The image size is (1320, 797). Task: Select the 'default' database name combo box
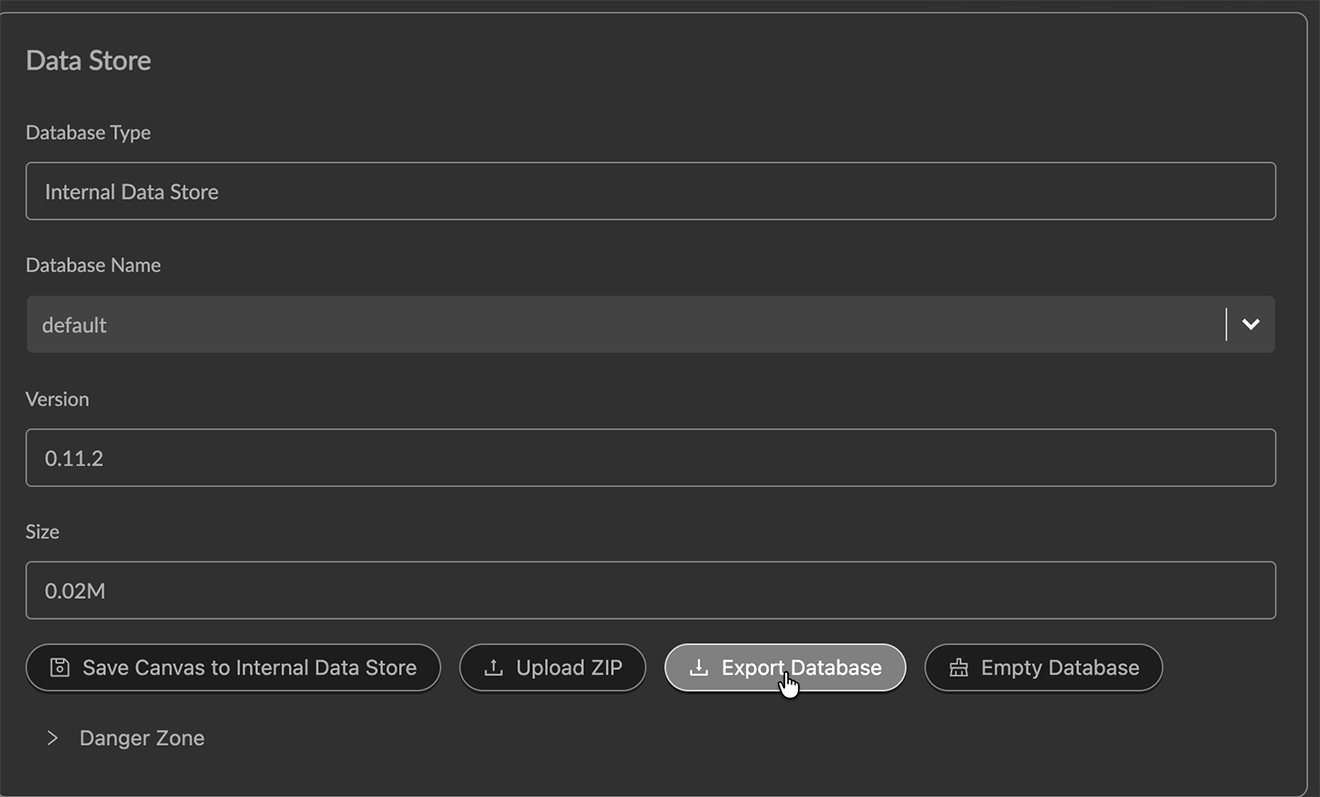coord(620,324)
